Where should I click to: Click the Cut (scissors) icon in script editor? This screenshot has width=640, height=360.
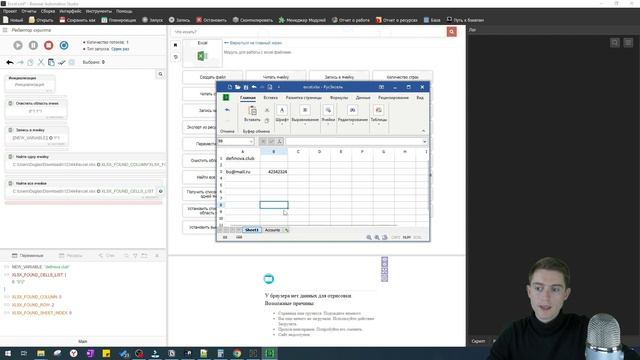[x=41, y=62]
